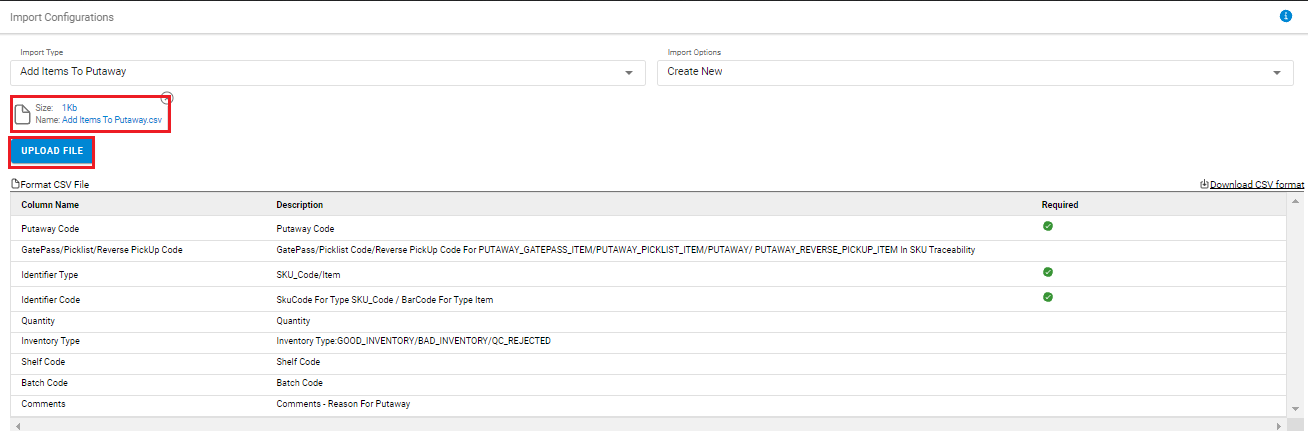Click the blue info icon at top right
The image size is (1308, 431).
point(1286,17)
